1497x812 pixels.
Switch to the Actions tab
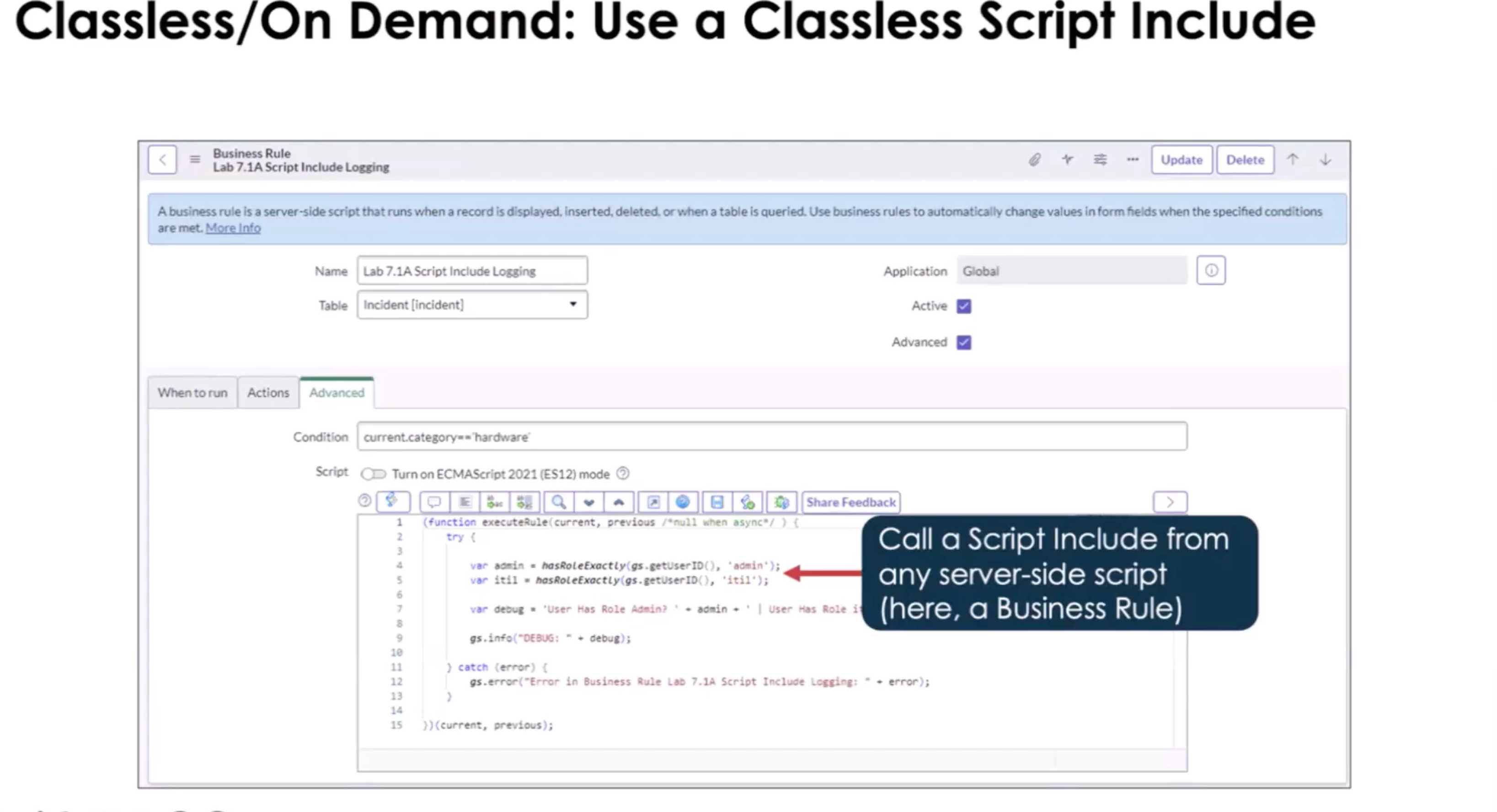268,393
